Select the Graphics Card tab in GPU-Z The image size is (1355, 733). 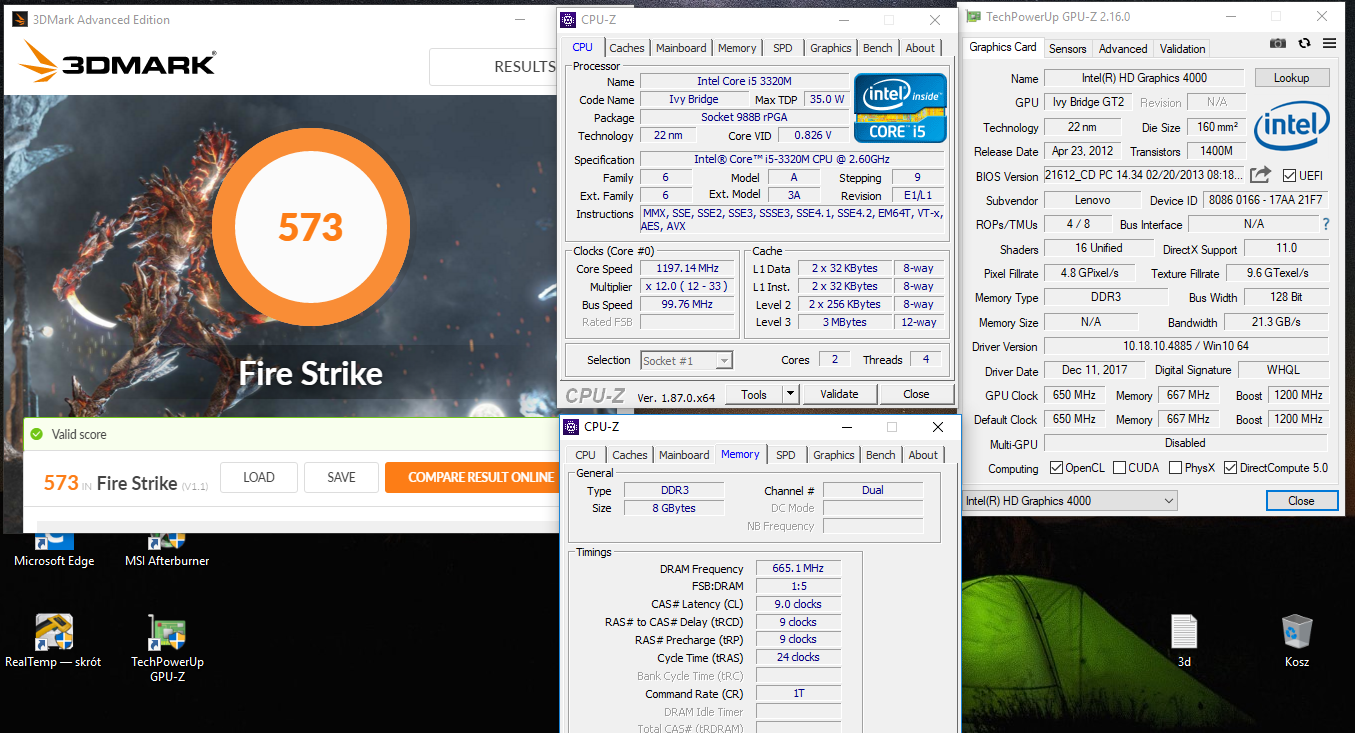[x=1003, y=47]
